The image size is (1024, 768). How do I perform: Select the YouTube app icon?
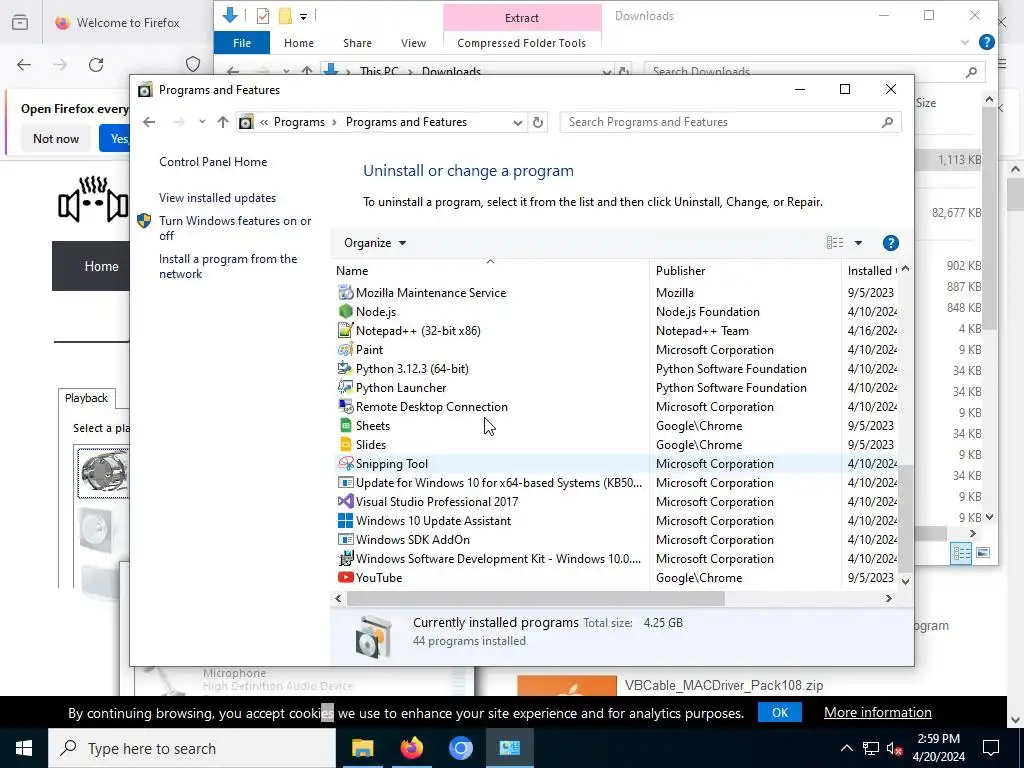click(x=345, y=577)
